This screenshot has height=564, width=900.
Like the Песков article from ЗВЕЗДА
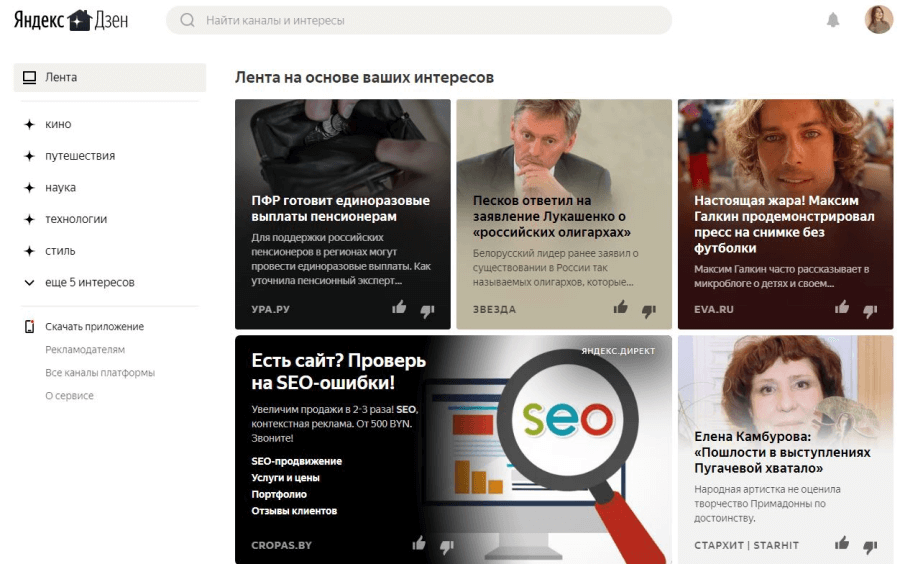click(x=620, y=307)
